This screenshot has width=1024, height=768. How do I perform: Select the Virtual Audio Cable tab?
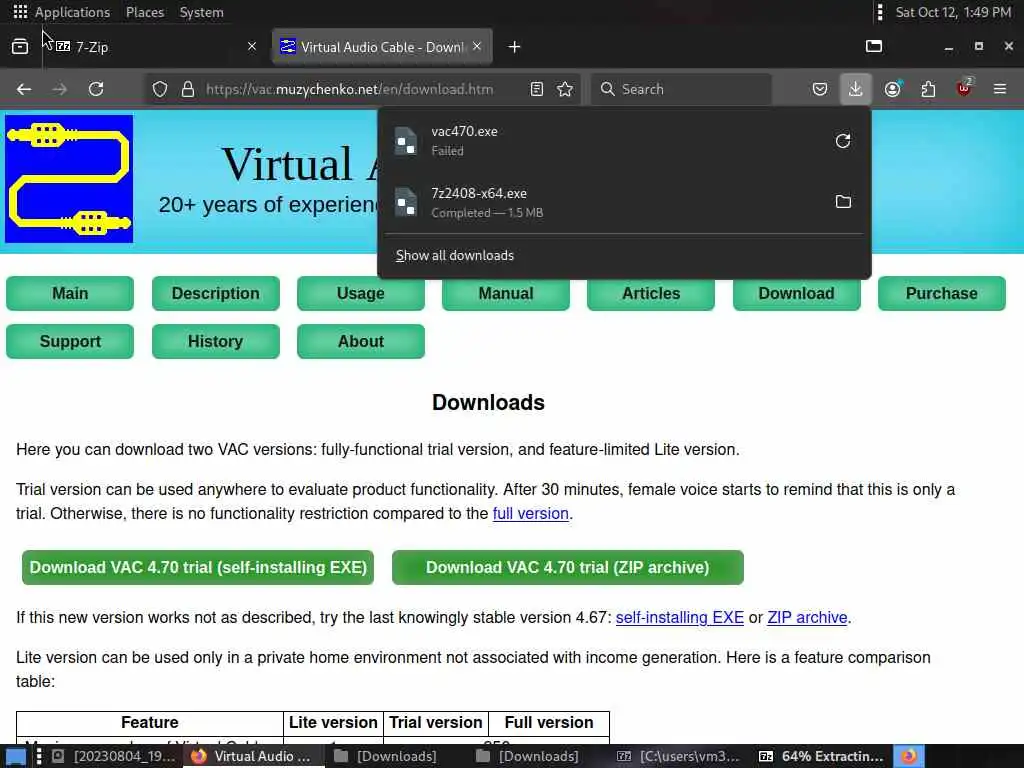(x=382, y=47)
